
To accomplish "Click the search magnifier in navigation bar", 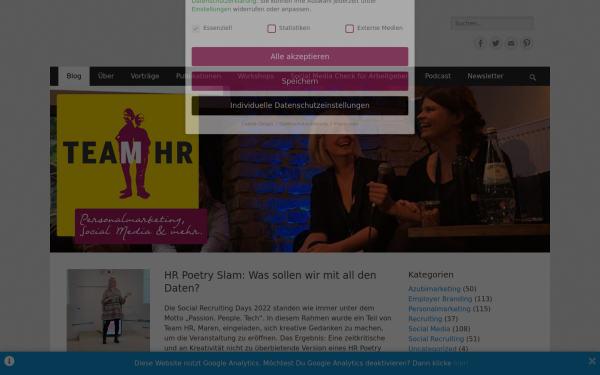I will click(533, 77).
